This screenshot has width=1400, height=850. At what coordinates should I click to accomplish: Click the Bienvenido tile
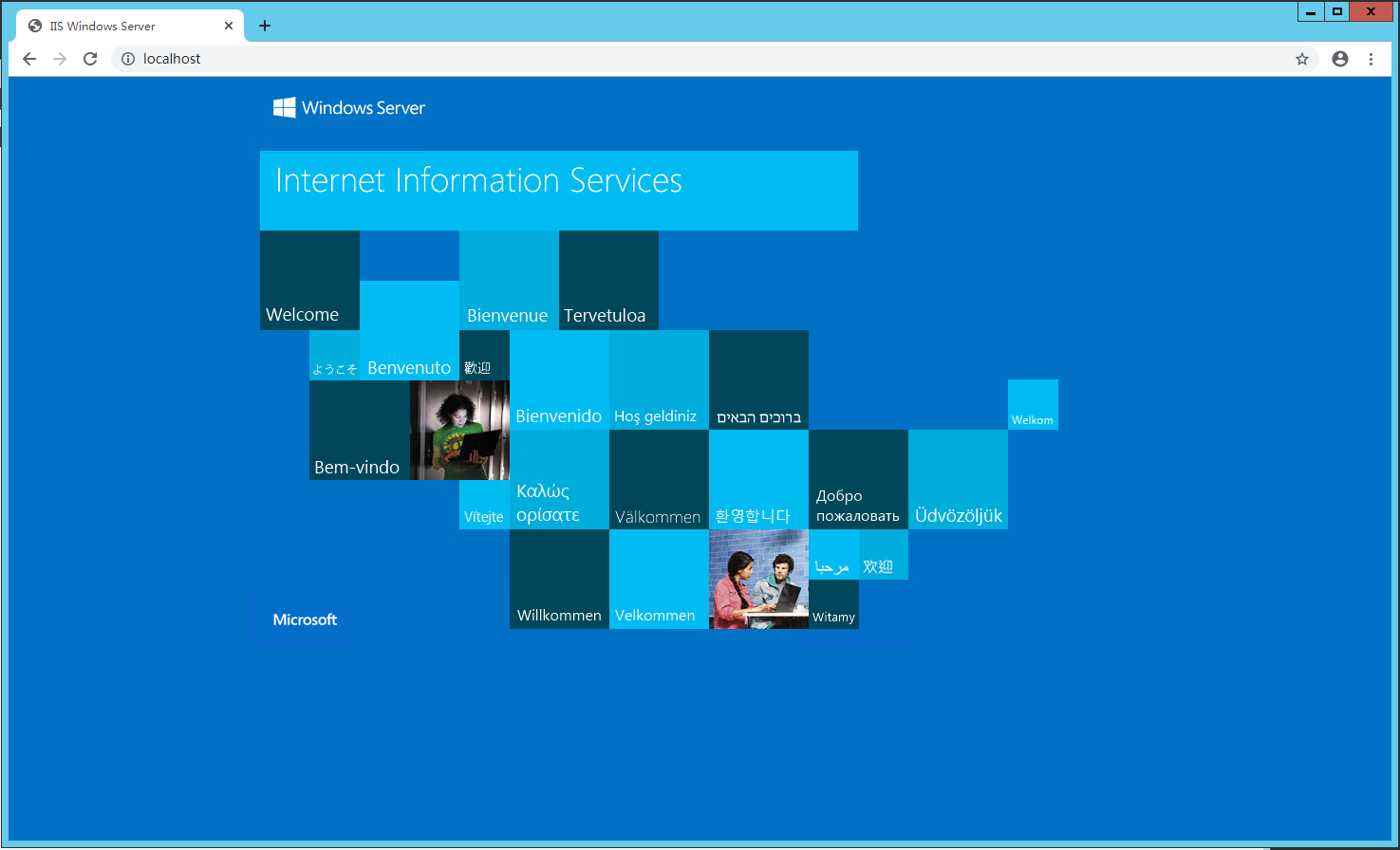(559, 379)
